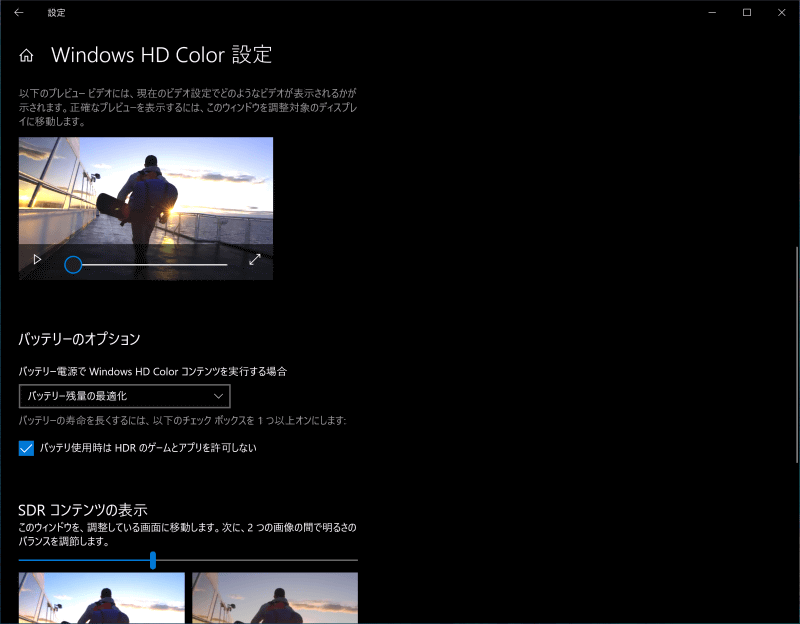Click the chevron on the battery power combo box
The image size is (800, 624).
(x=218, y=396)
